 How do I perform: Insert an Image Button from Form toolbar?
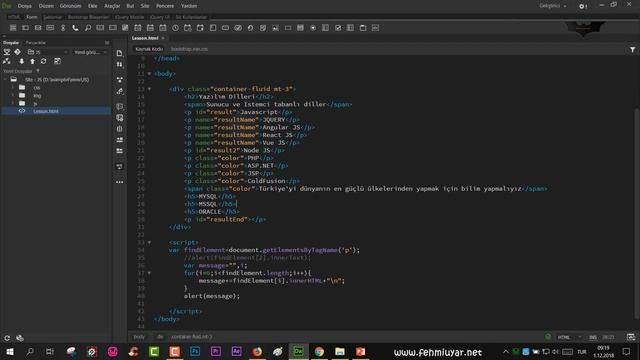coord(276,28)
